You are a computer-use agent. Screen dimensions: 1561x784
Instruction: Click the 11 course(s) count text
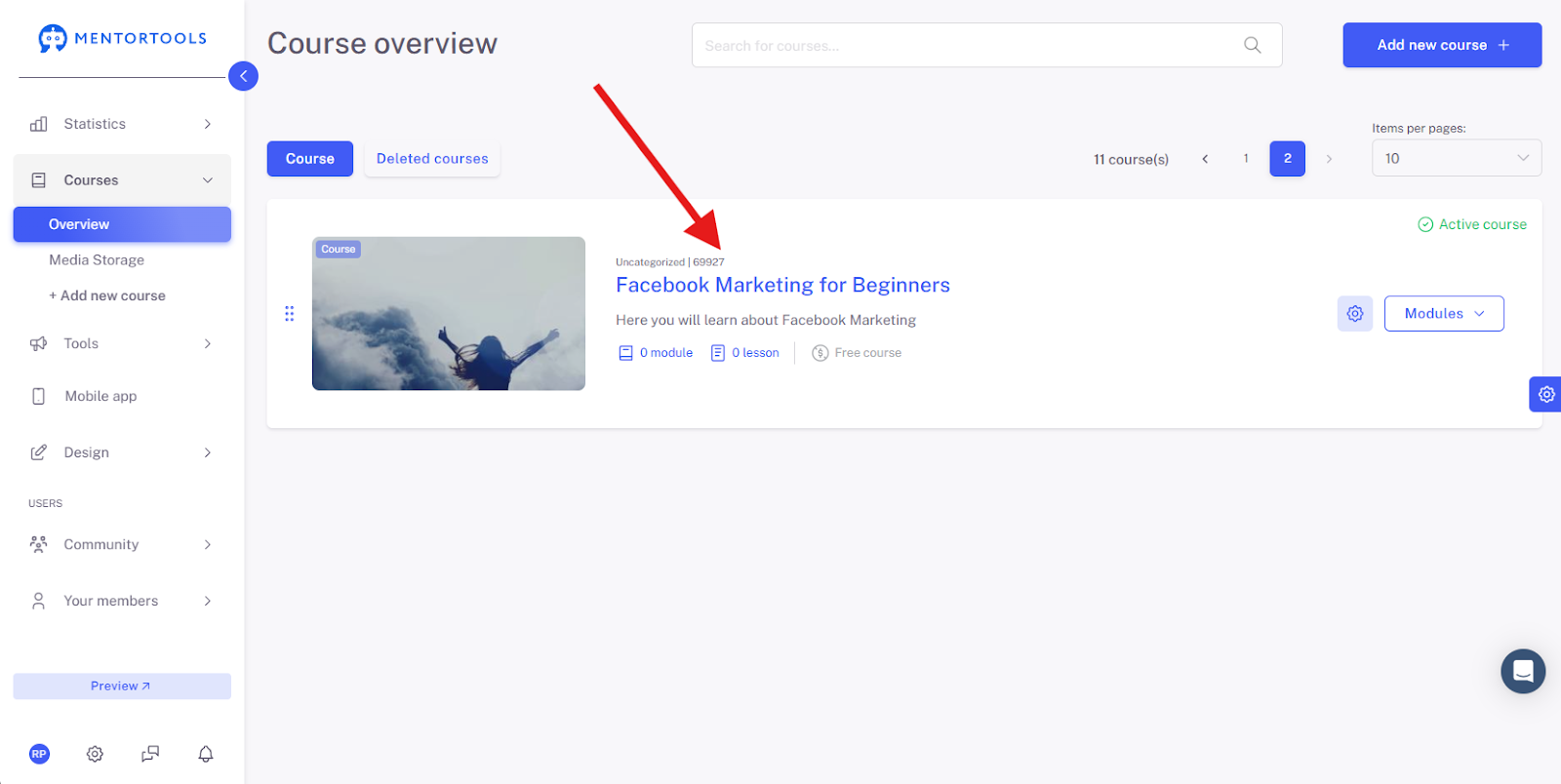pyautogui.click(x=1131, y=159)
